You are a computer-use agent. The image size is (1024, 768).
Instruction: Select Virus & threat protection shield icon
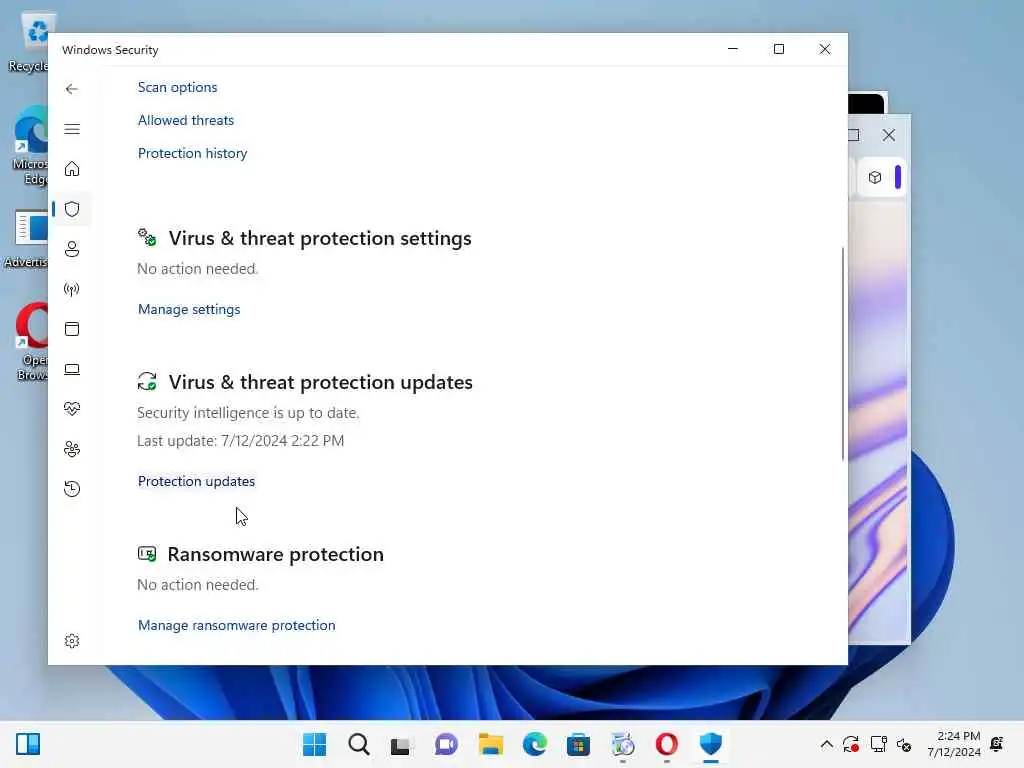click(x=72, y=209)
